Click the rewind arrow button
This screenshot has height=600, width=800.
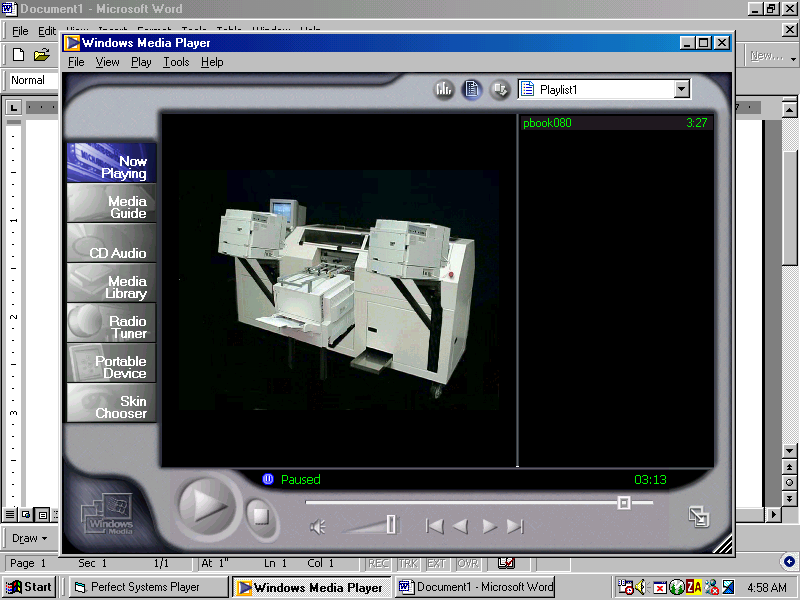click(460, 526)
